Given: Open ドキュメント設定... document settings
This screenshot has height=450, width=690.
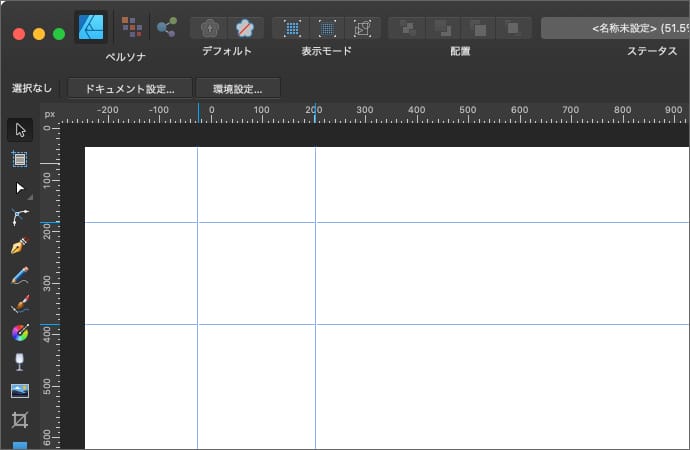Looking at the screenshot, I should click(x=130, y=88).
